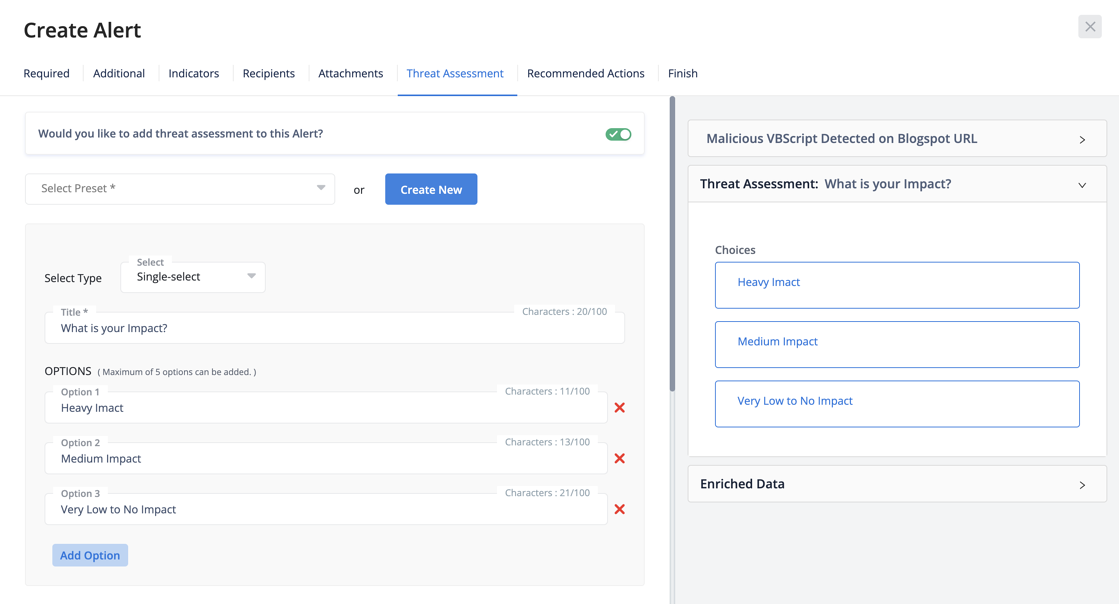The image size is (1119, 604).
Task: Expand the Malicious VBScript Detected section
Action: point(1082,140)
